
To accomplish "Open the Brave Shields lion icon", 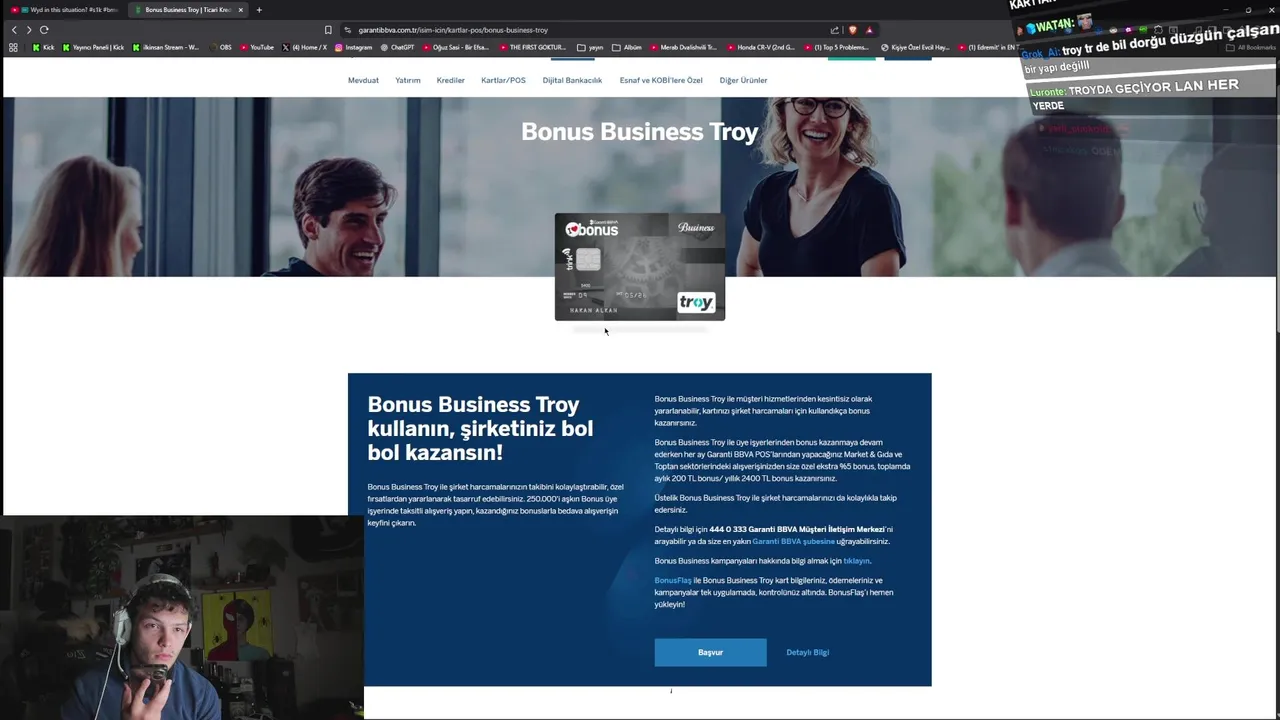I will [x=853, y=30].
